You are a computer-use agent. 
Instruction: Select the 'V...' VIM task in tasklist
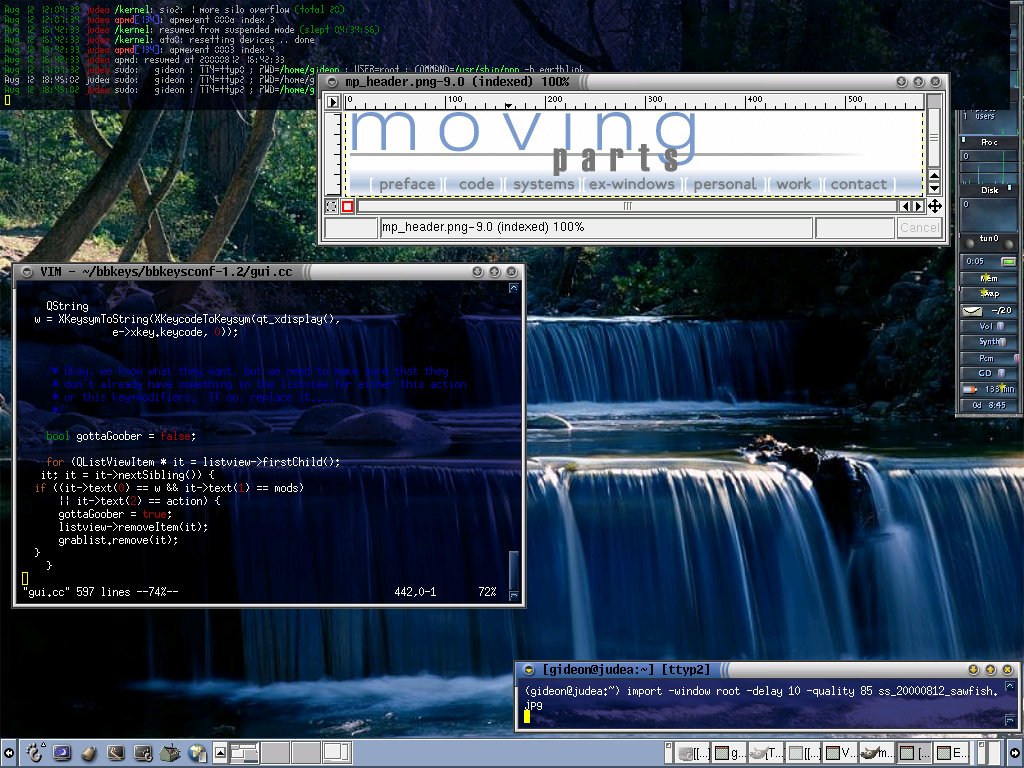pyautogui.click(x=840, y=753)
